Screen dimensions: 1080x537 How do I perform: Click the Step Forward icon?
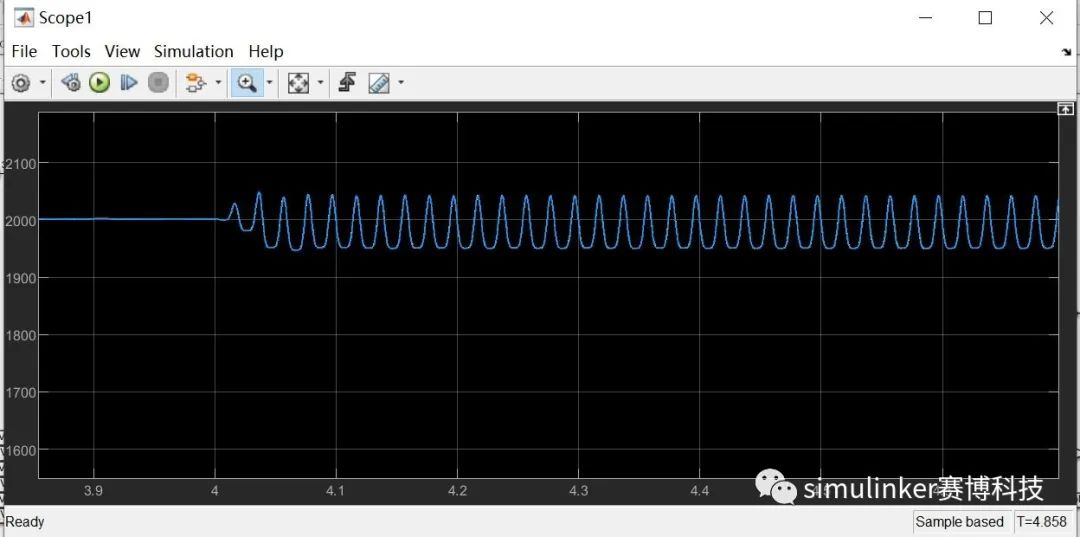click(129, 83)
